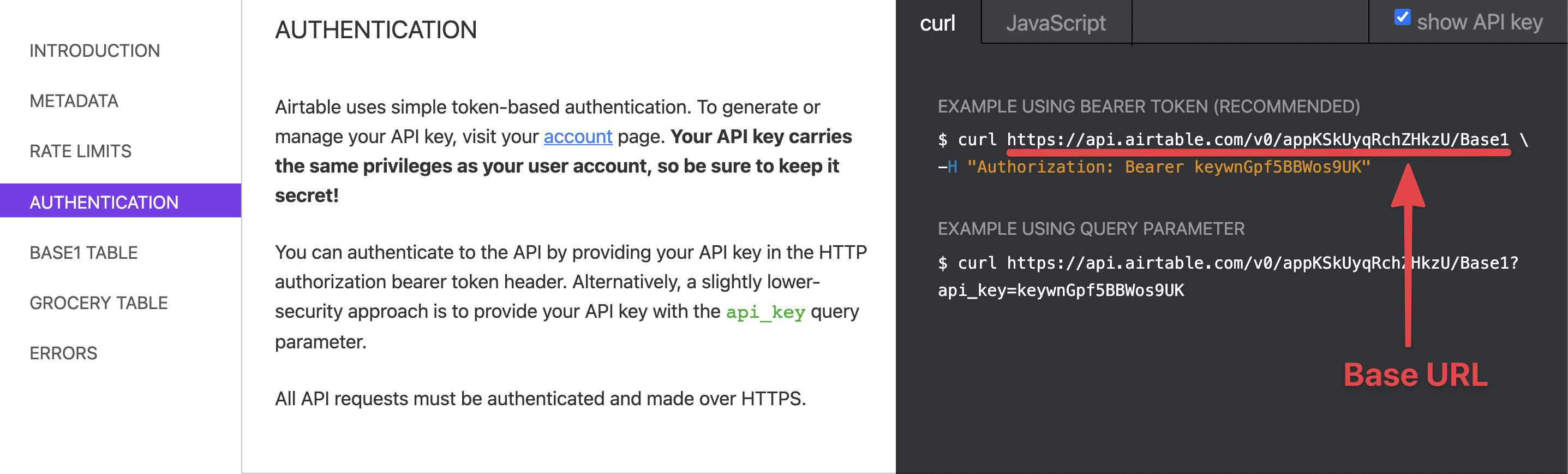Click the Example Using Query Parameter heading
The image size is (1568, 474).
click(1091, 229)
